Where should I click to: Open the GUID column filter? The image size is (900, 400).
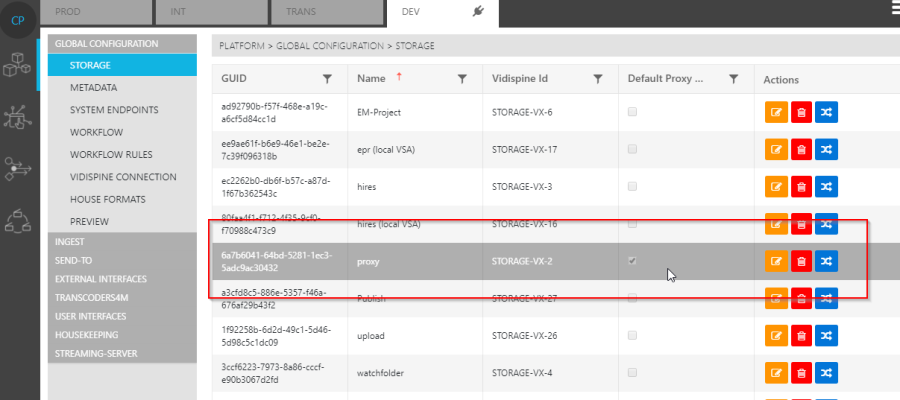pos(327,79)
